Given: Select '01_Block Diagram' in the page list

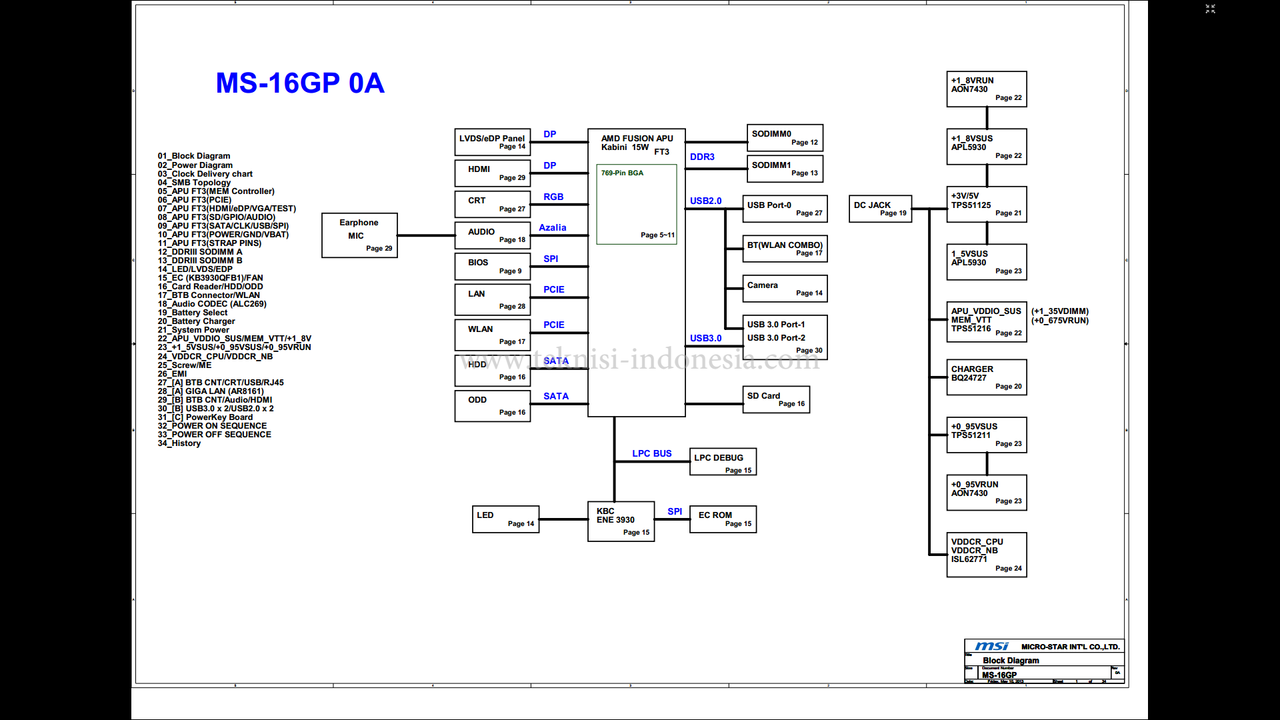Looking at the screenshot, I should pyautogui.click(x=194, y=156).
